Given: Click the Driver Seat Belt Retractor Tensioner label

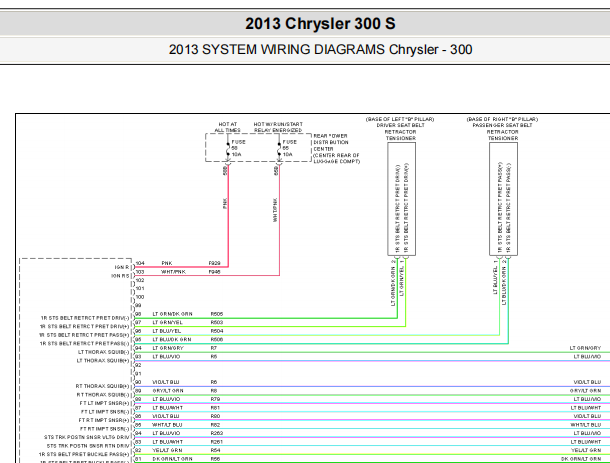Looking at the screenshot, I should 400,129.
